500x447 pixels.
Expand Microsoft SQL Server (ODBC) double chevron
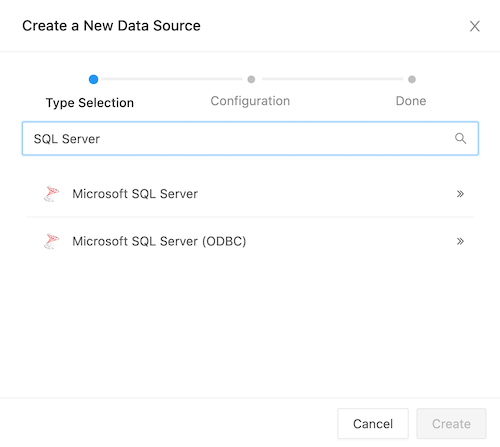point(460,241)
